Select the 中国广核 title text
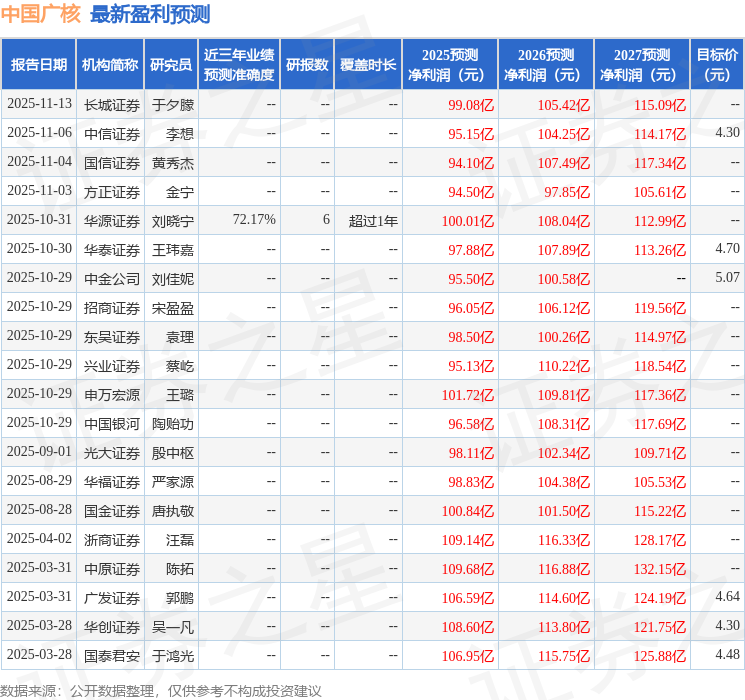This screenshot has width=745, height=700. coord(41,14)
